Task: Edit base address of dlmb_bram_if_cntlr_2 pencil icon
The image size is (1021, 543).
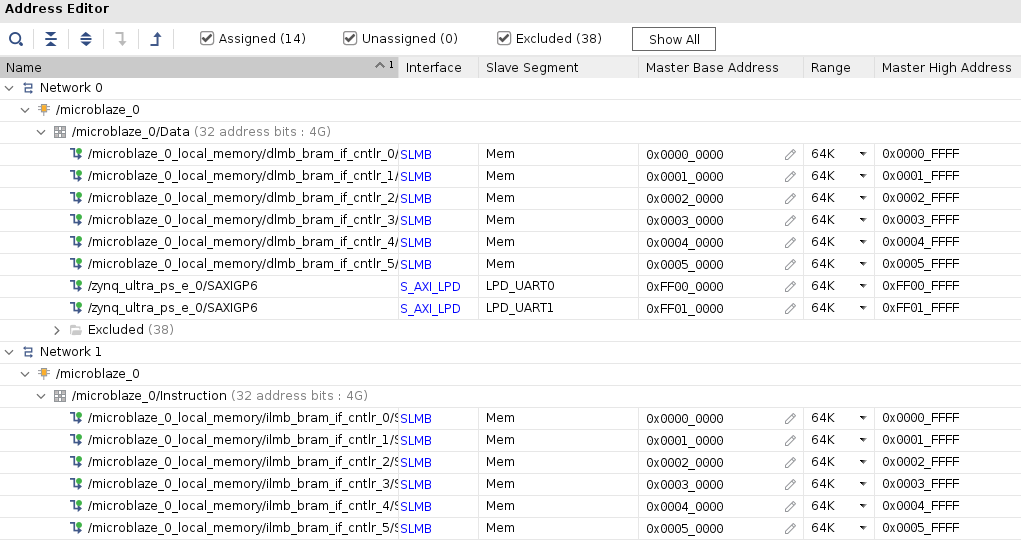Action: tap(790, 199)
